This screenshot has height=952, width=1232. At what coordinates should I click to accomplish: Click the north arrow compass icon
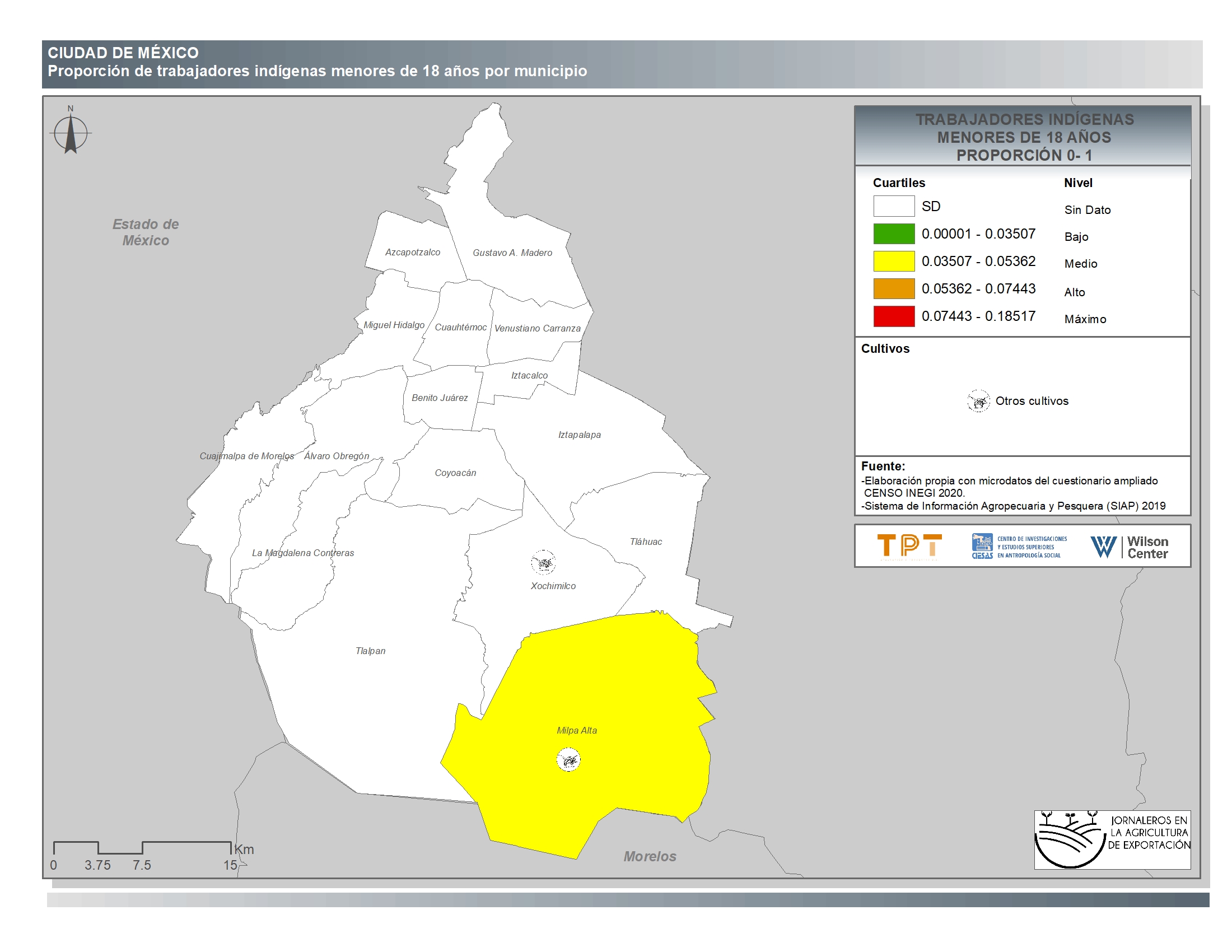pos(71,134)
